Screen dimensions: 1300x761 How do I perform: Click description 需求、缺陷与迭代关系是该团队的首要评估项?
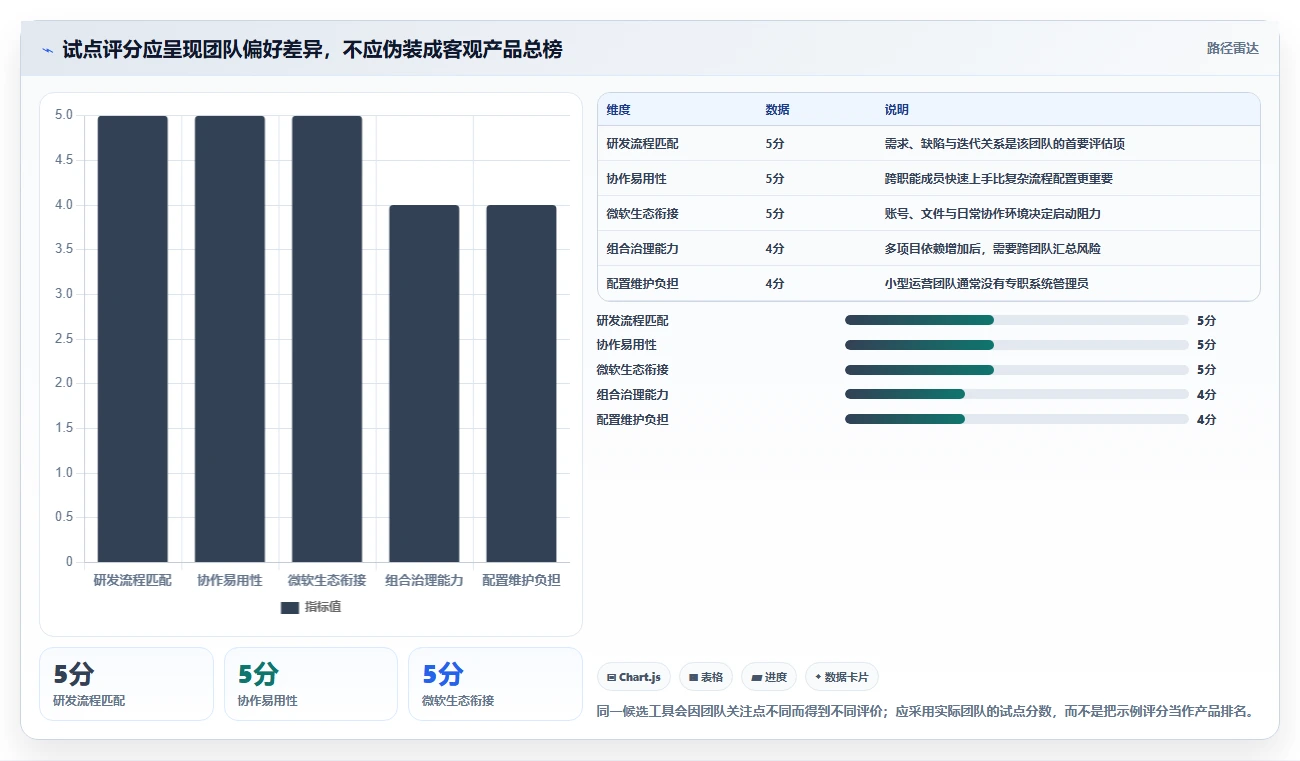[x=1004, y=144]
